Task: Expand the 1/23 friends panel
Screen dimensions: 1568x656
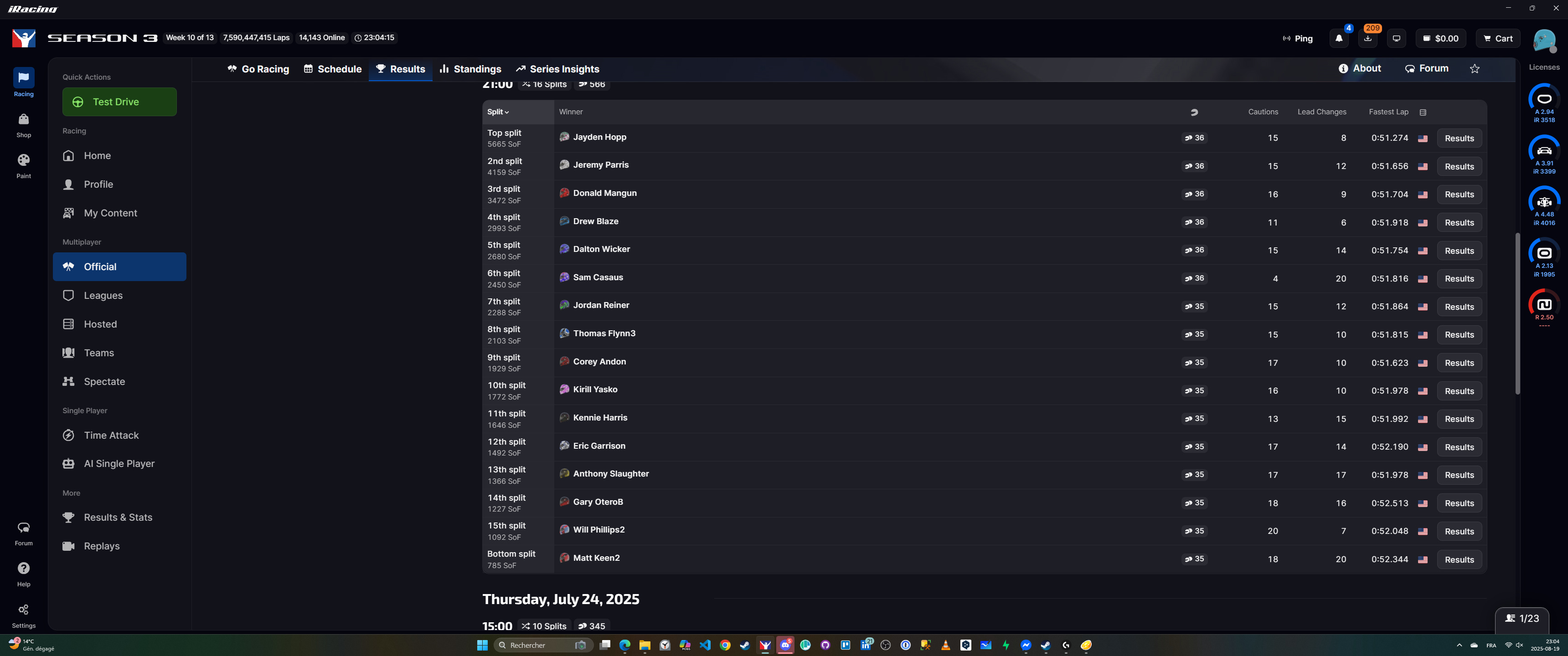Action: click(x=1522, y=618)
